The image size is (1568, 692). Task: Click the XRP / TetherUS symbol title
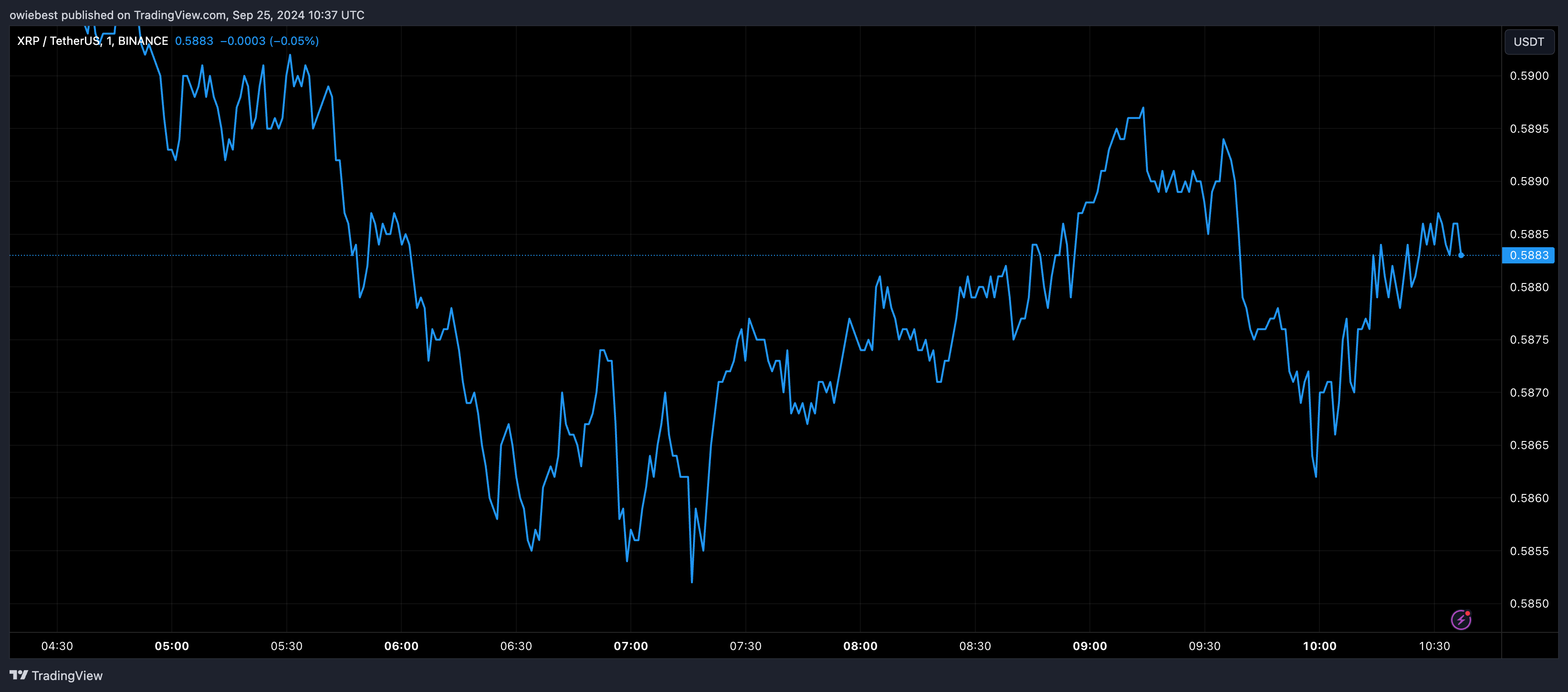coord(92,41)
